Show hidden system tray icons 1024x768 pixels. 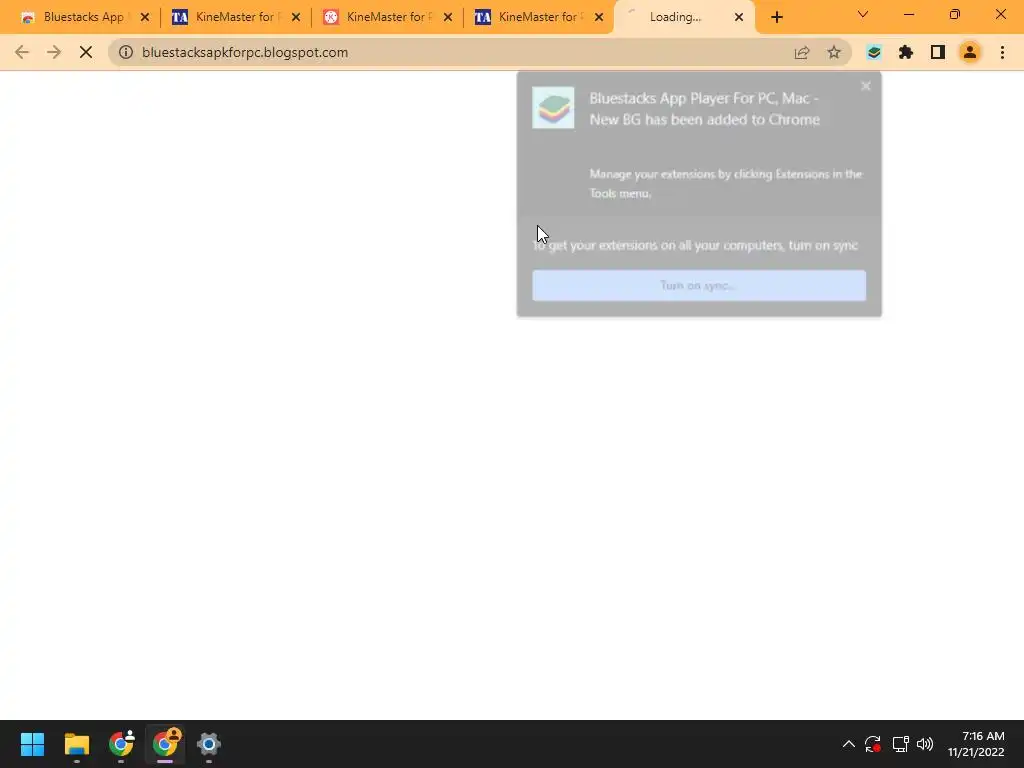[848, 744]
